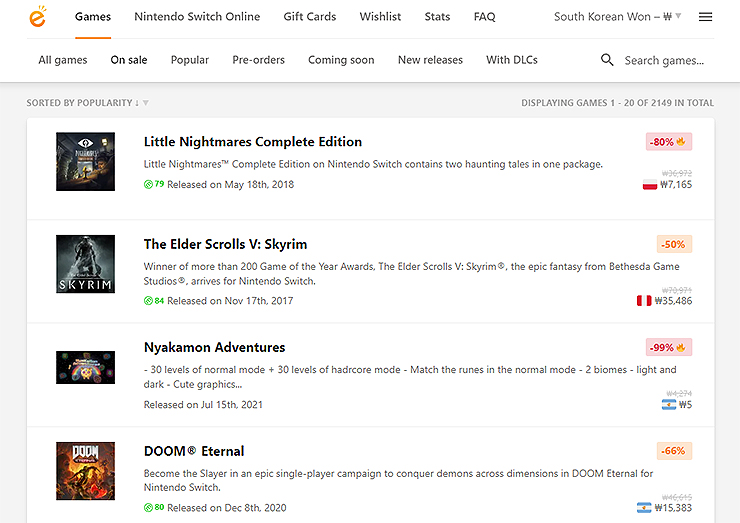Open Little Nightmares Complete Edition title link
740x523 pixels.
click(x=253, y=142)
